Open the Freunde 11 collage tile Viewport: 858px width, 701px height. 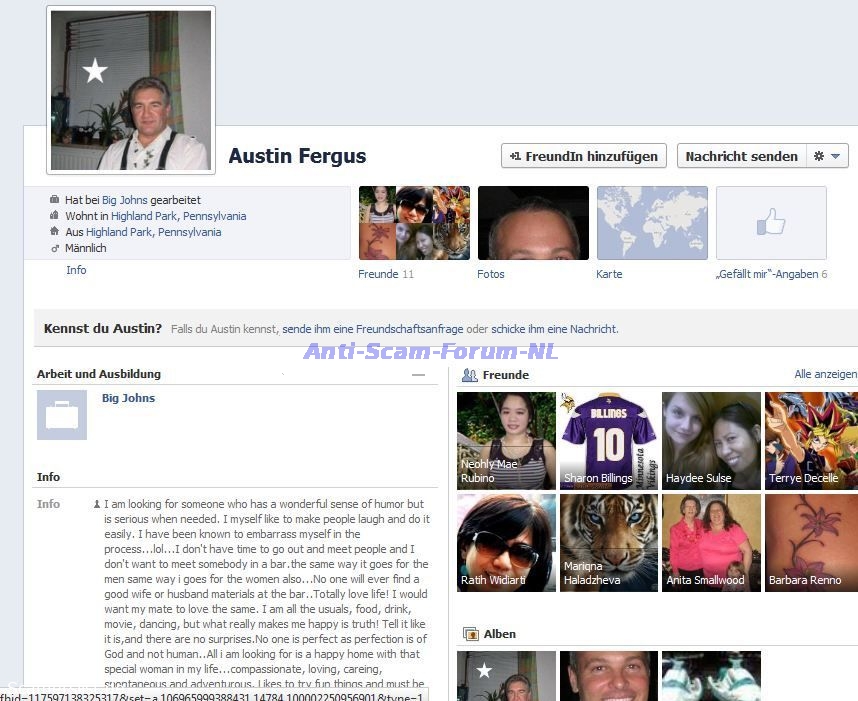(x=414, y=223)
